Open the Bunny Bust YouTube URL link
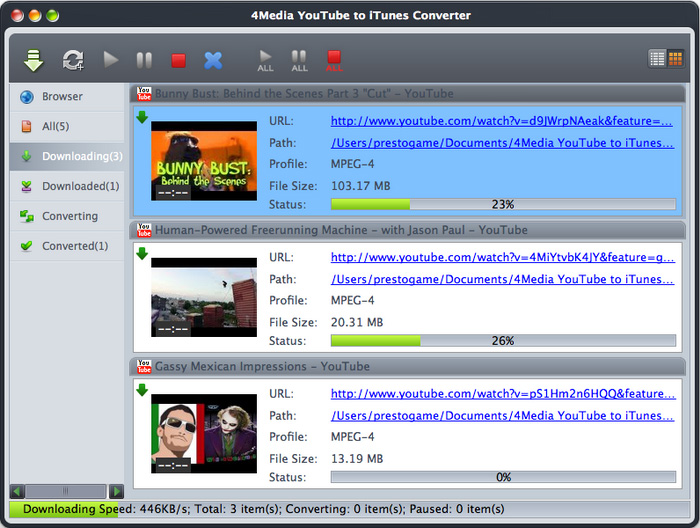The image size is (700, 528). coord(501,121)
